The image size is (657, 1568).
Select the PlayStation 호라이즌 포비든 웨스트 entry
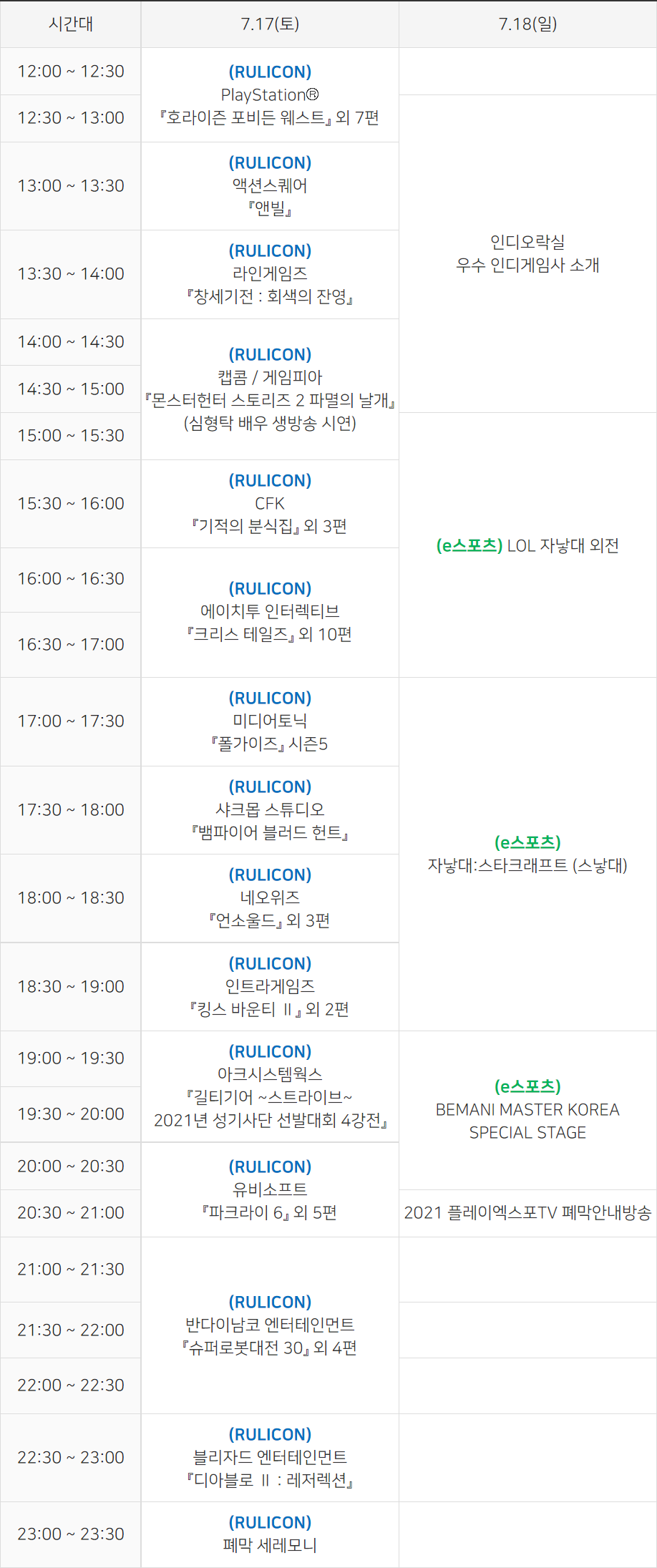click(x=270, y=95)
